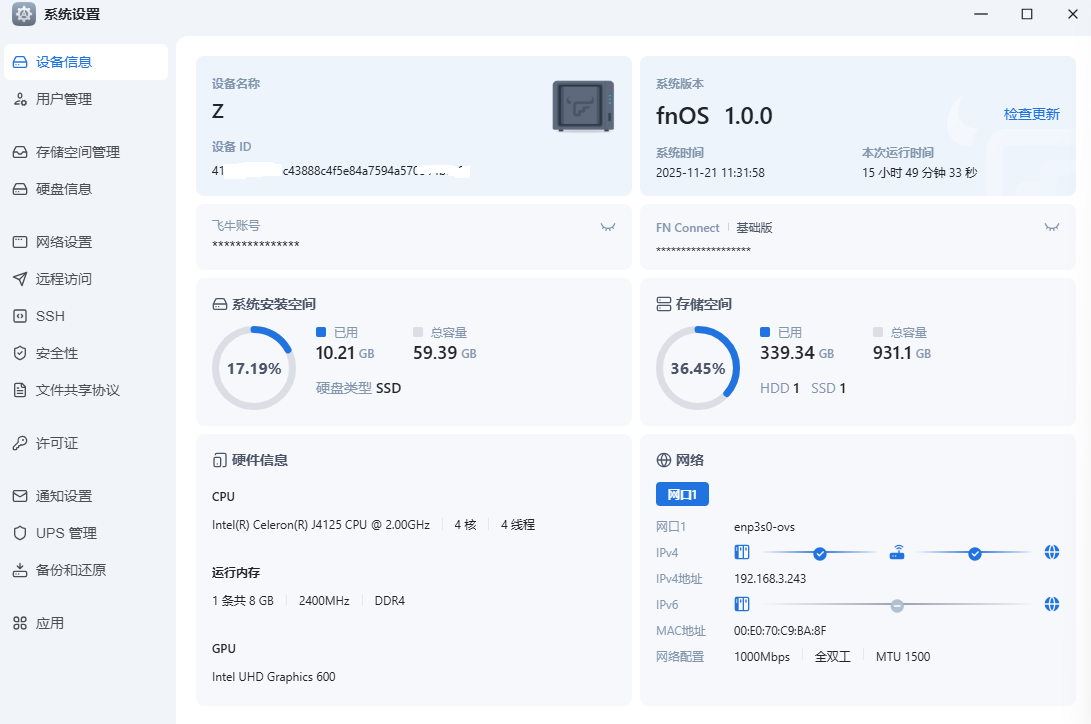Image resolution: width=1091 pixels, height=724 pixels.
Task: Go to 网络设置 section
Action: pyautogui.click(x=63, y=242)
